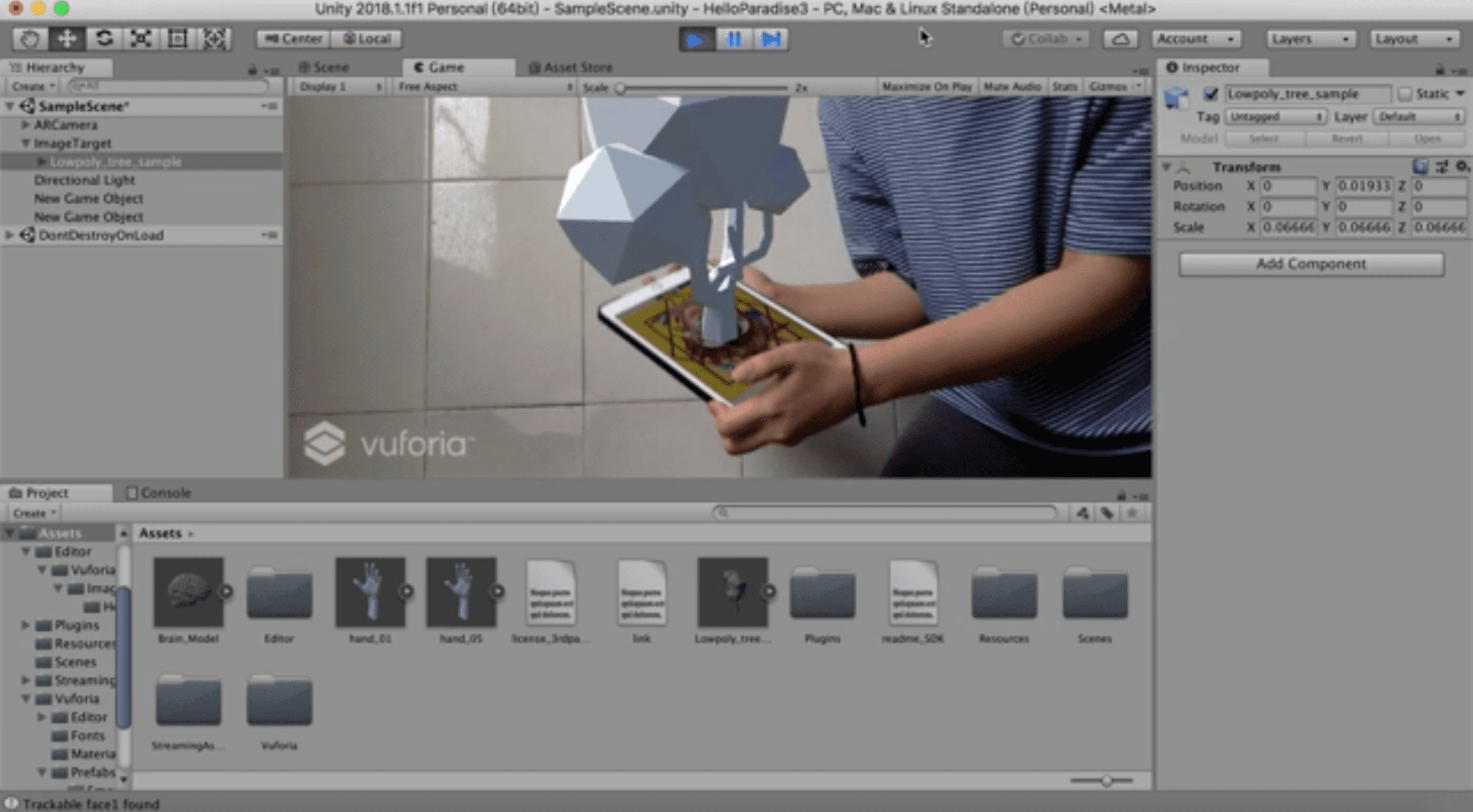Screen dimensions: 1473x812
Task: Open the Console tab
Action: [x=158, y=493]
